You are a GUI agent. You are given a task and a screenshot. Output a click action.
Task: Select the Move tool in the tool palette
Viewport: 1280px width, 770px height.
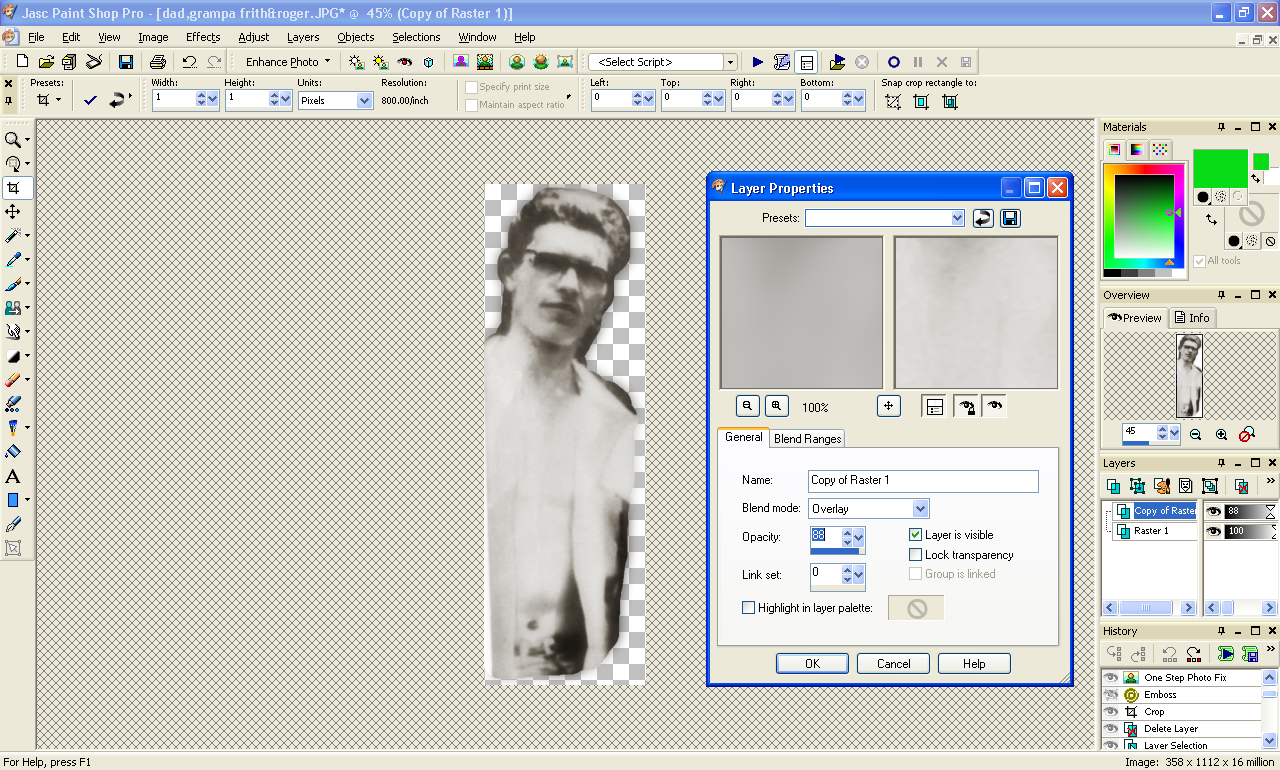click(x=13, y=212)
